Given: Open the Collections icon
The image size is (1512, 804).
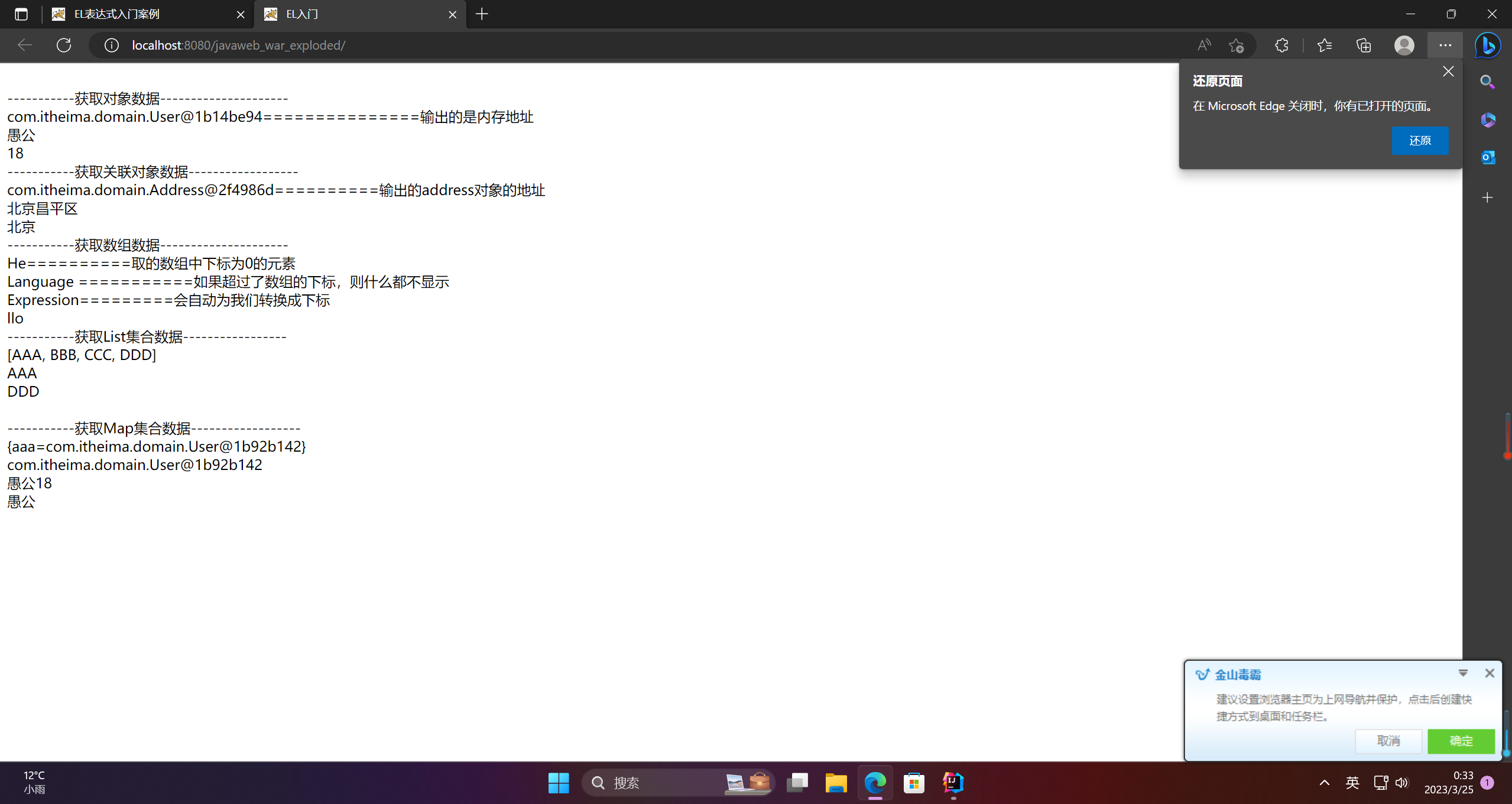Looking at the screenshot, I should coord(1364,45).
